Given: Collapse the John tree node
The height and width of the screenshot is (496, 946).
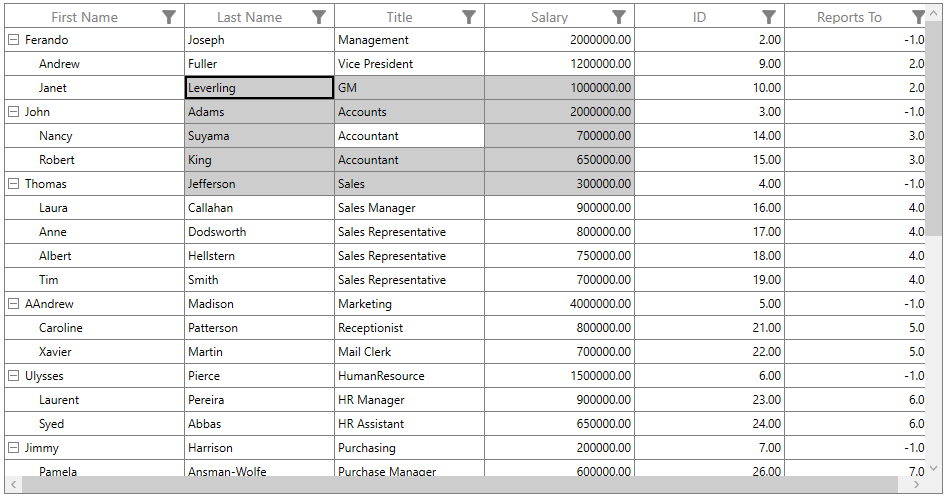Looking at the screenshot, I should (x=13, y=112).
